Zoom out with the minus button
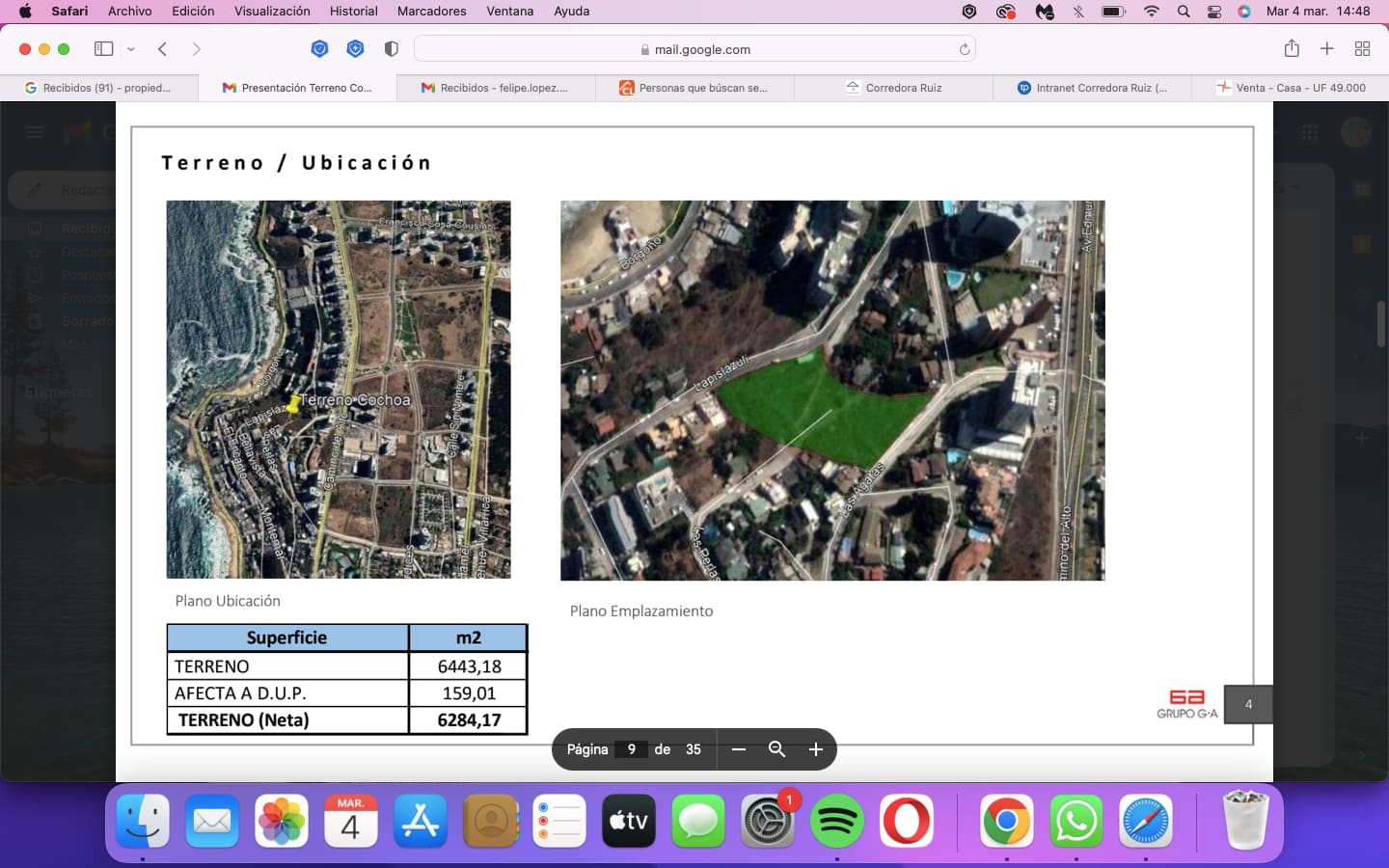Image resolution: width=1389 pixels, height=868 pixels. 739,749
